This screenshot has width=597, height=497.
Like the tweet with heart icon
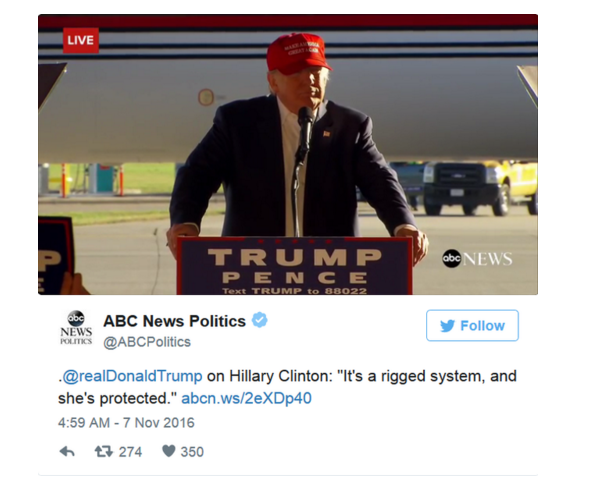click(169, 451)
